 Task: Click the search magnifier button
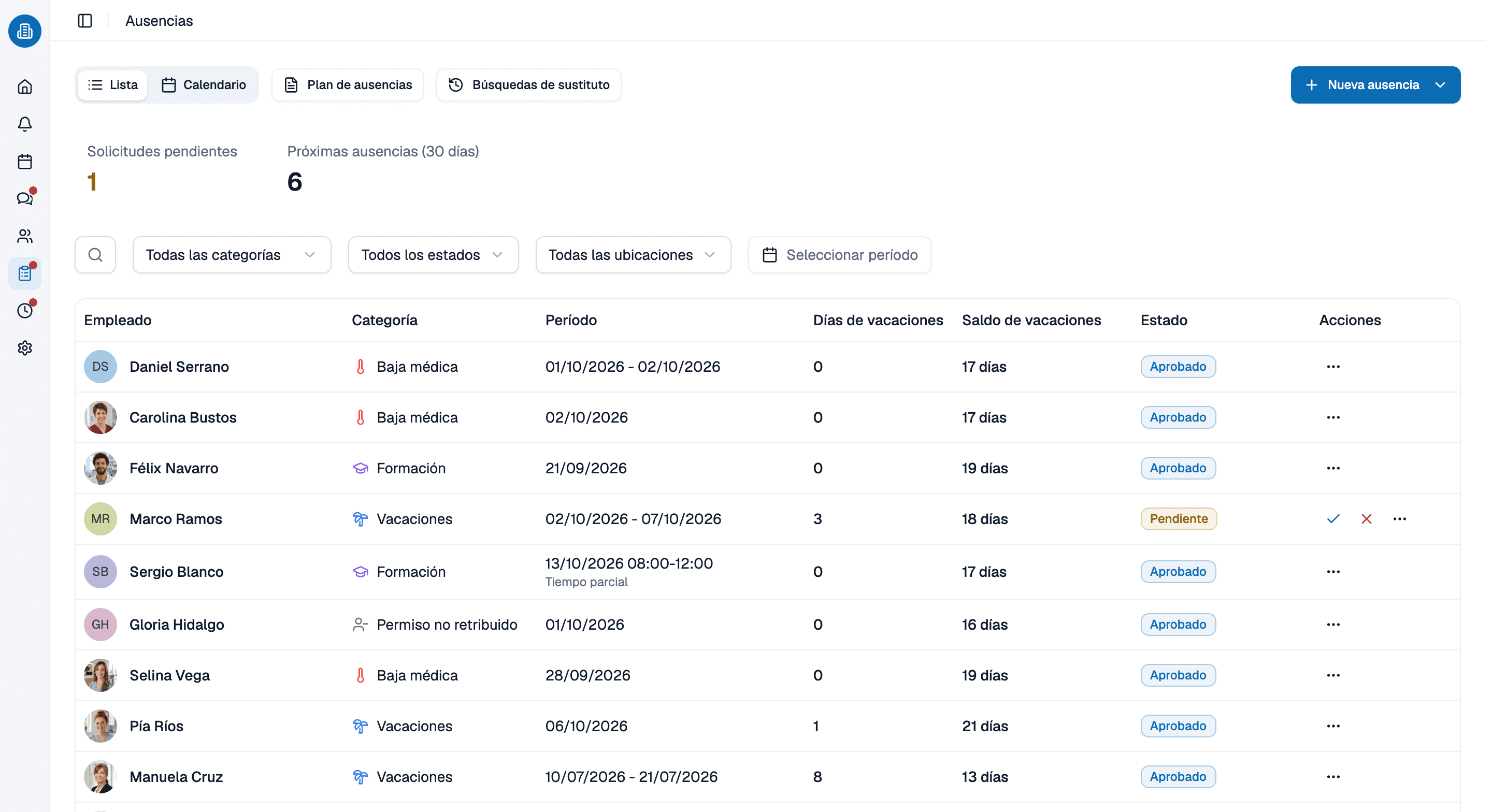tap(95, 255)
